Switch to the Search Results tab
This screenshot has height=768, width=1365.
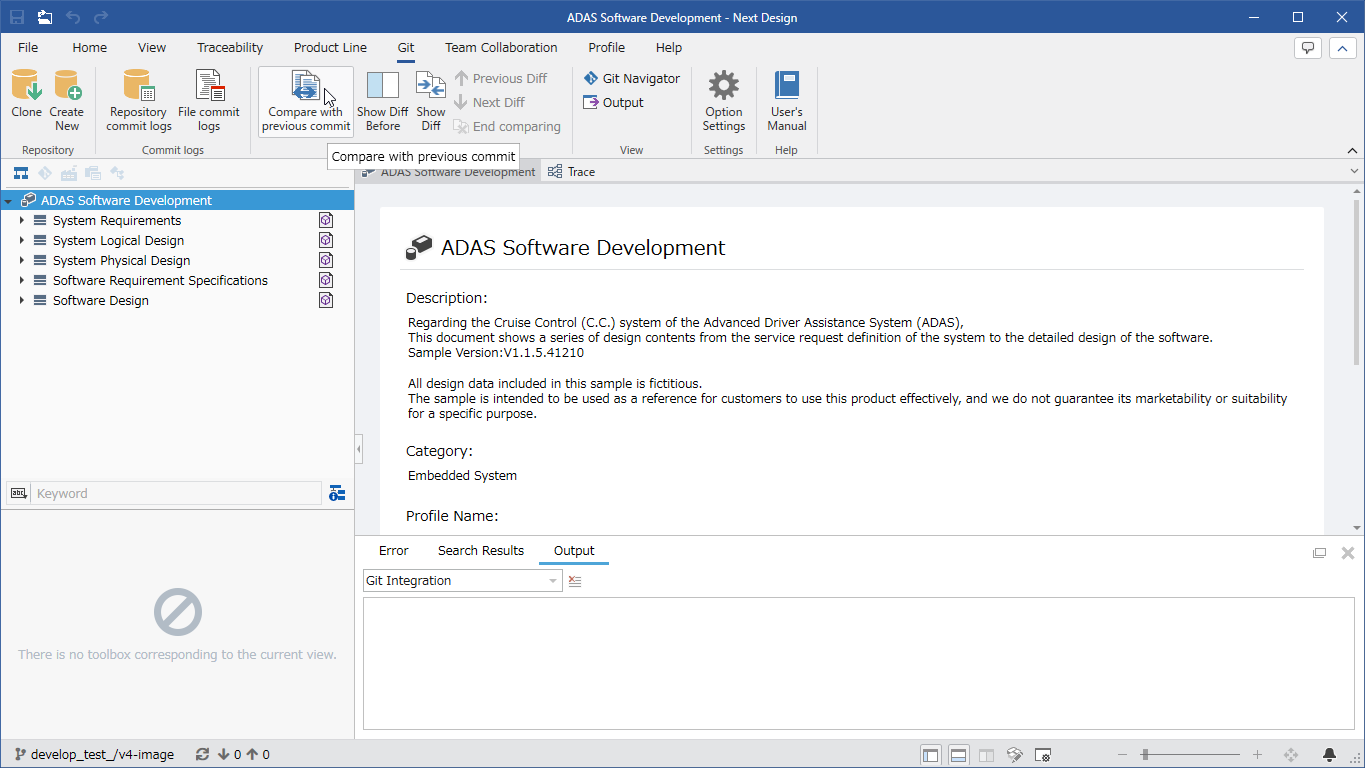pos(481,551)
